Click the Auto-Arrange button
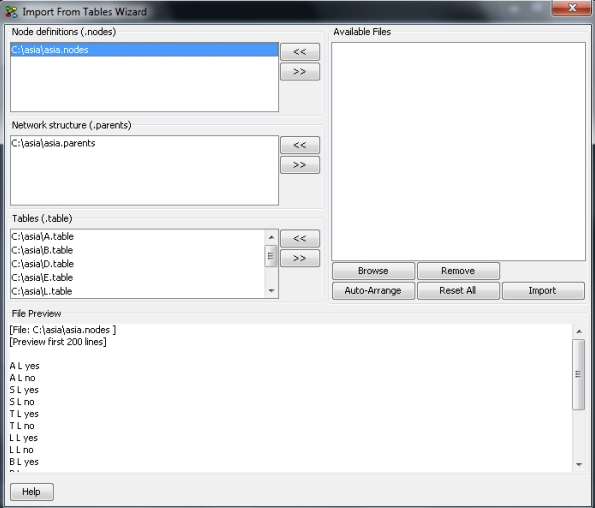The height and width of the screenshot is (508, 595). point(373,291)
